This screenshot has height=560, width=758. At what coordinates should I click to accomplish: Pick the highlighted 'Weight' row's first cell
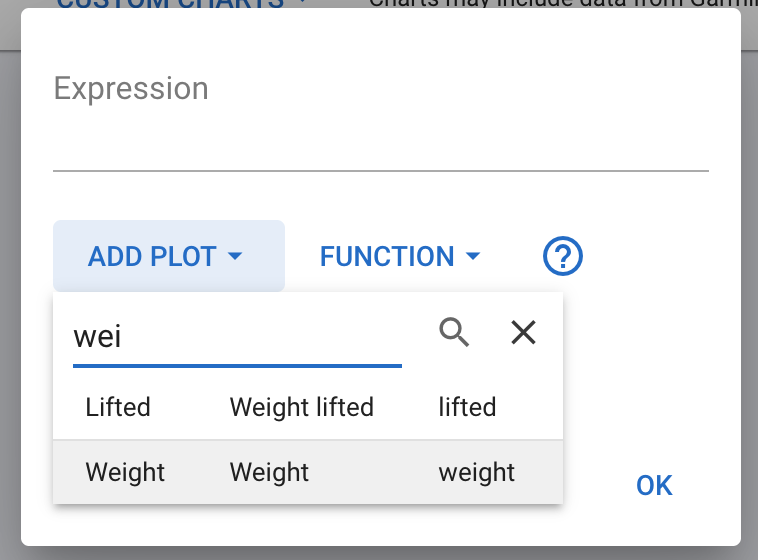tap(125, 472)
